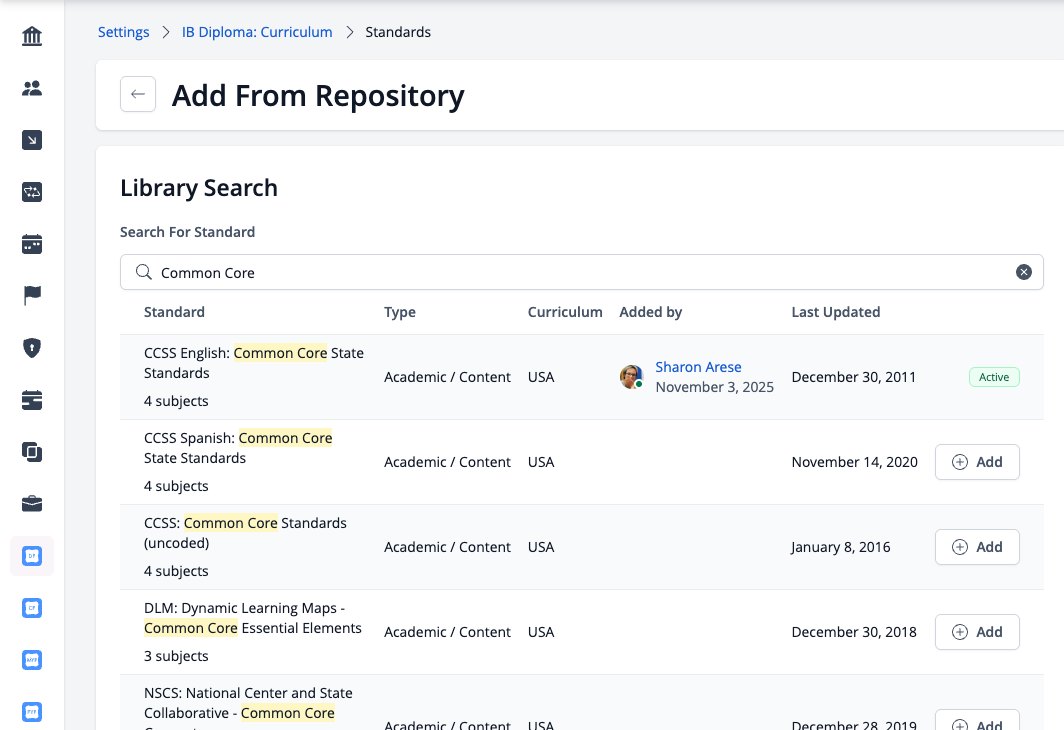Click the diagonal arrow box sidebar icon
This screenshot has height=730, width=1064.
click(32, 140)
